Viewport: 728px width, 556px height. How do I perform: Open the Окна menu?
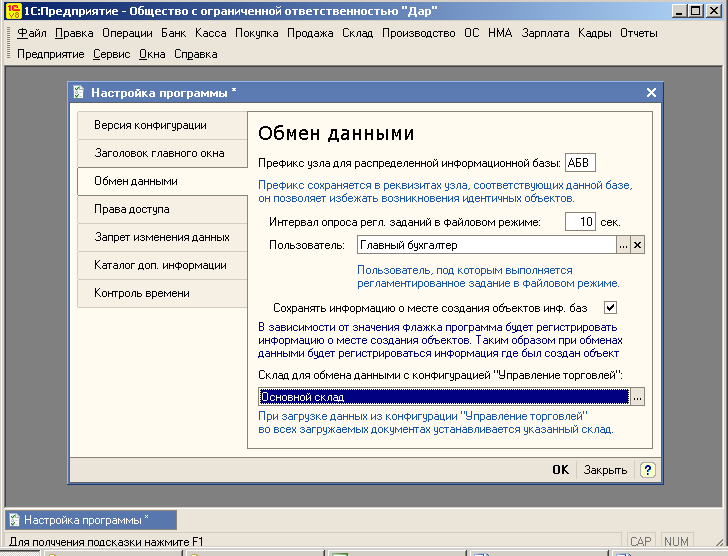[x=152, y=54]
